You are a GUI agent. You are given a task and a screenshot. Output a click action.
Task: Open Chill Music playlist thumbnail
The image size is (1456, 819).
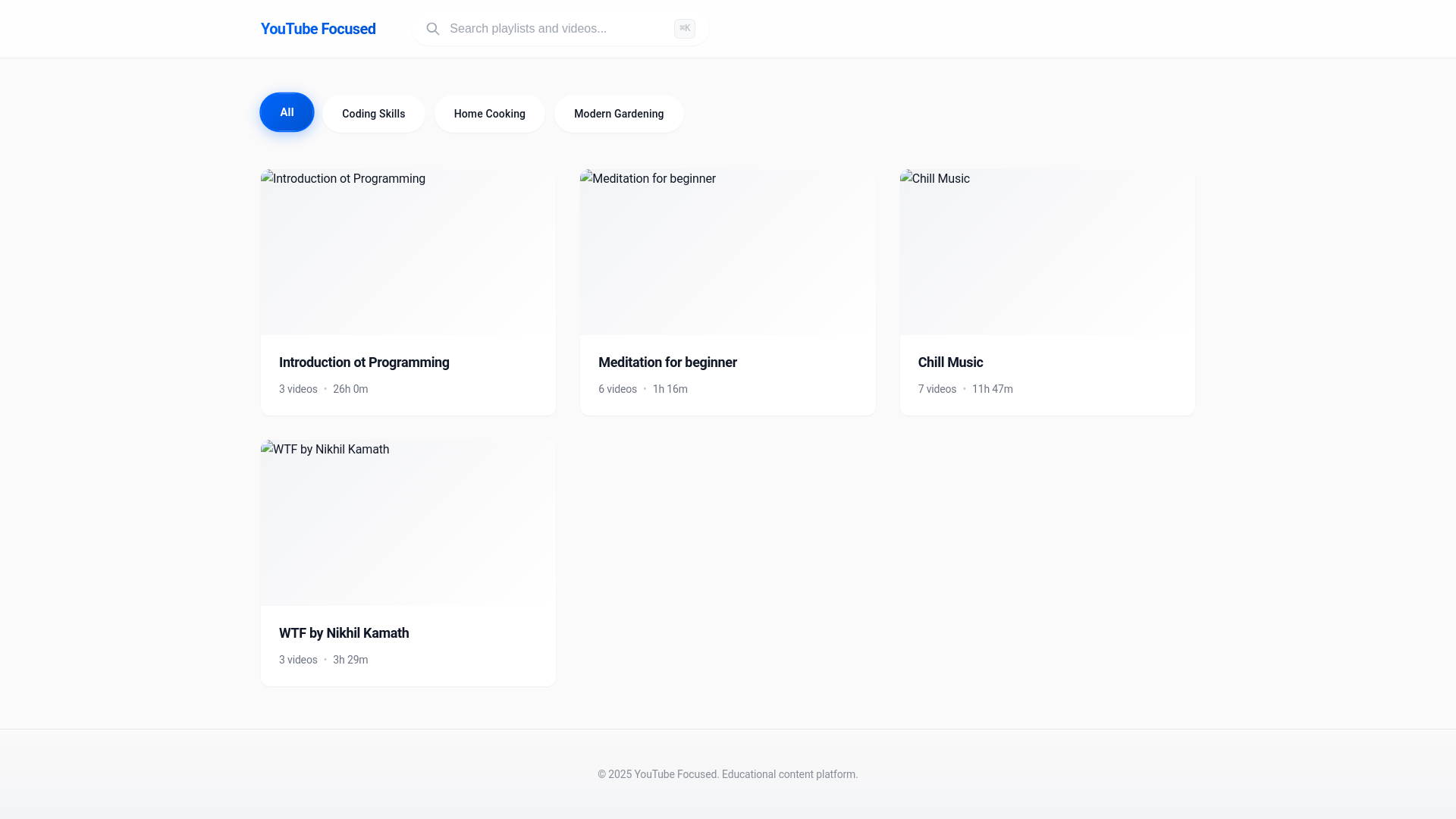click(x=1047, y=252)
